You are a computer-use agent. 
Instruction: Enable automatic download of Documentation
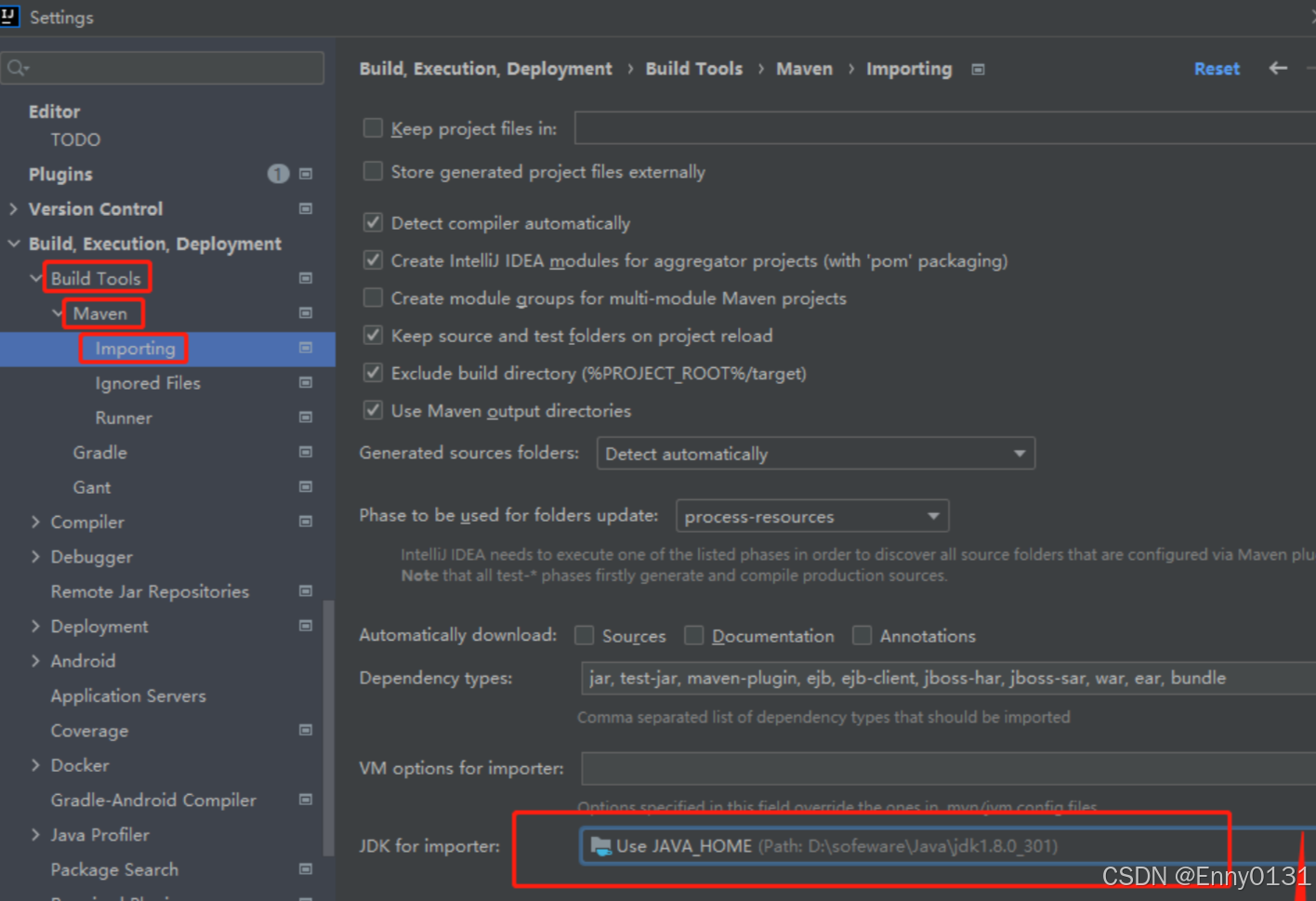click(x=693, y=635)
